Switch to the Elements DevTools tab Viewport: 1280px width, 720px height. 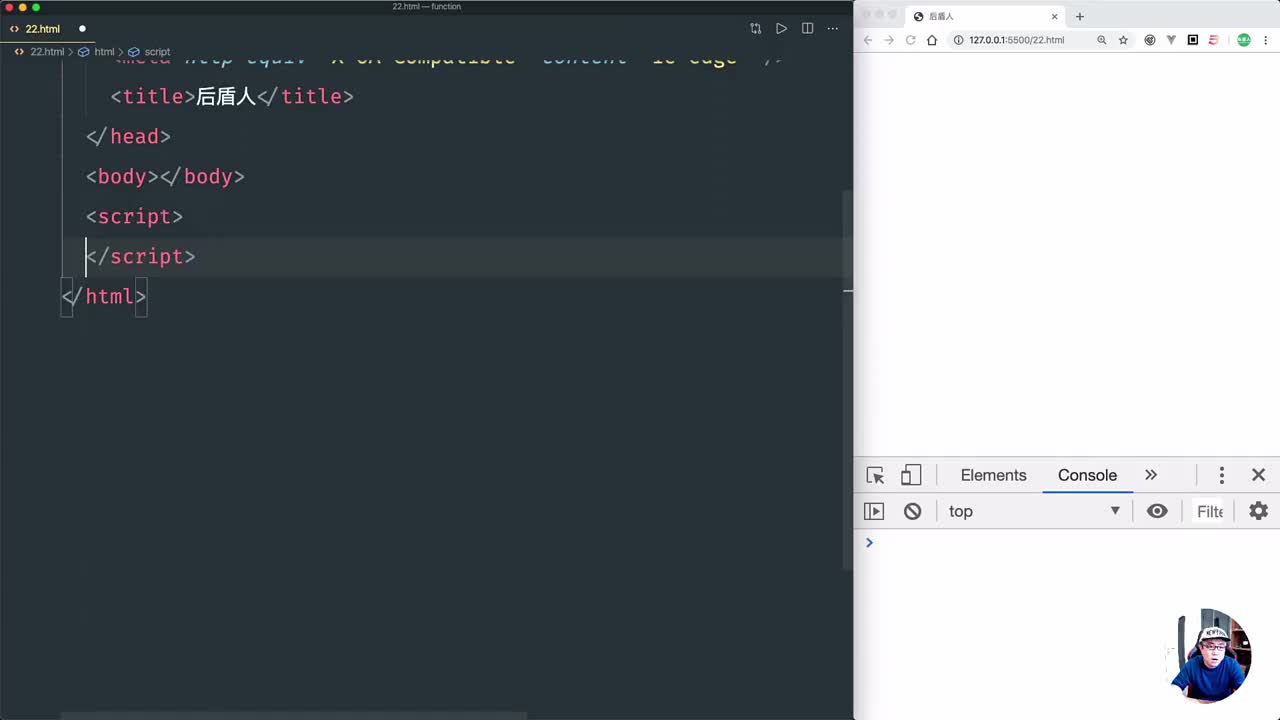[993, 475]
